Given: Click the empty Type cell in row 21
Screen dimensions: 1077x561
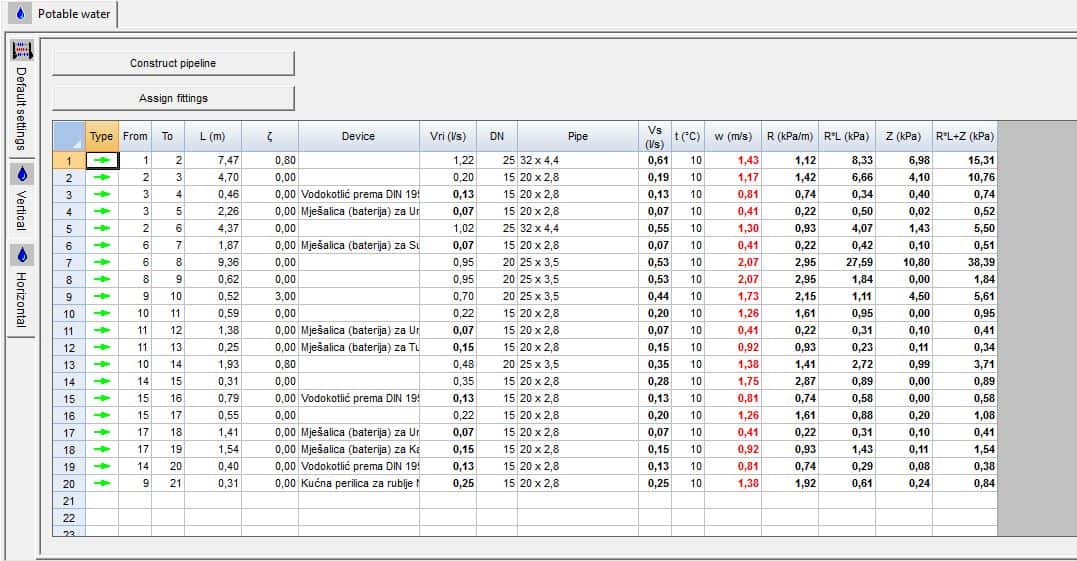Looking at the screenshot, I should pyautogui.click(x=102, y=500).
